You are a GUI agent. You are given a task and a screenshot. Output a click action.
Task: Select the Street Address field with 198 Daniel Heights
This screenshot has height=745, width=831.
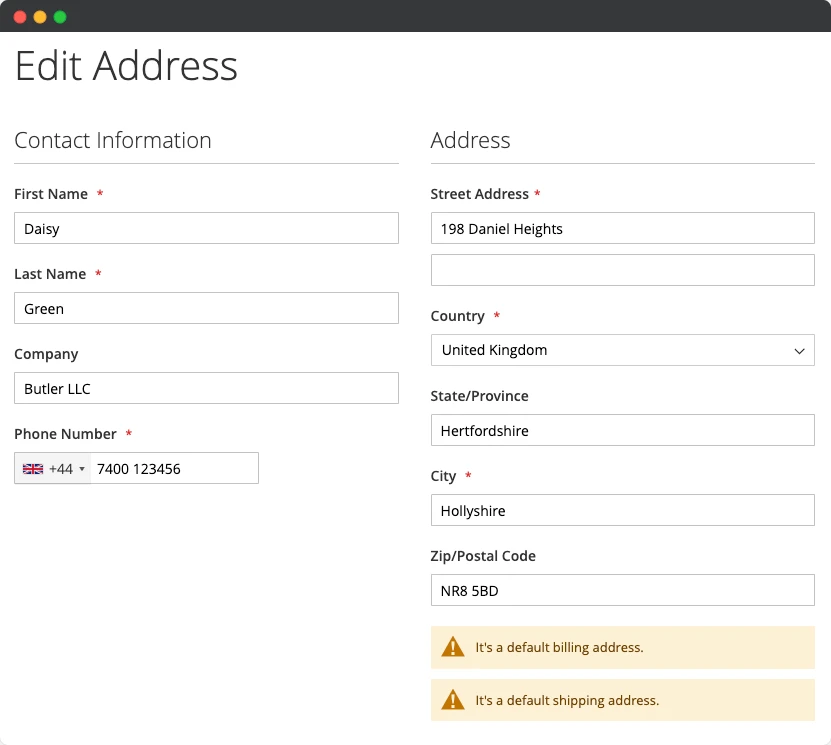pos(622,228)
